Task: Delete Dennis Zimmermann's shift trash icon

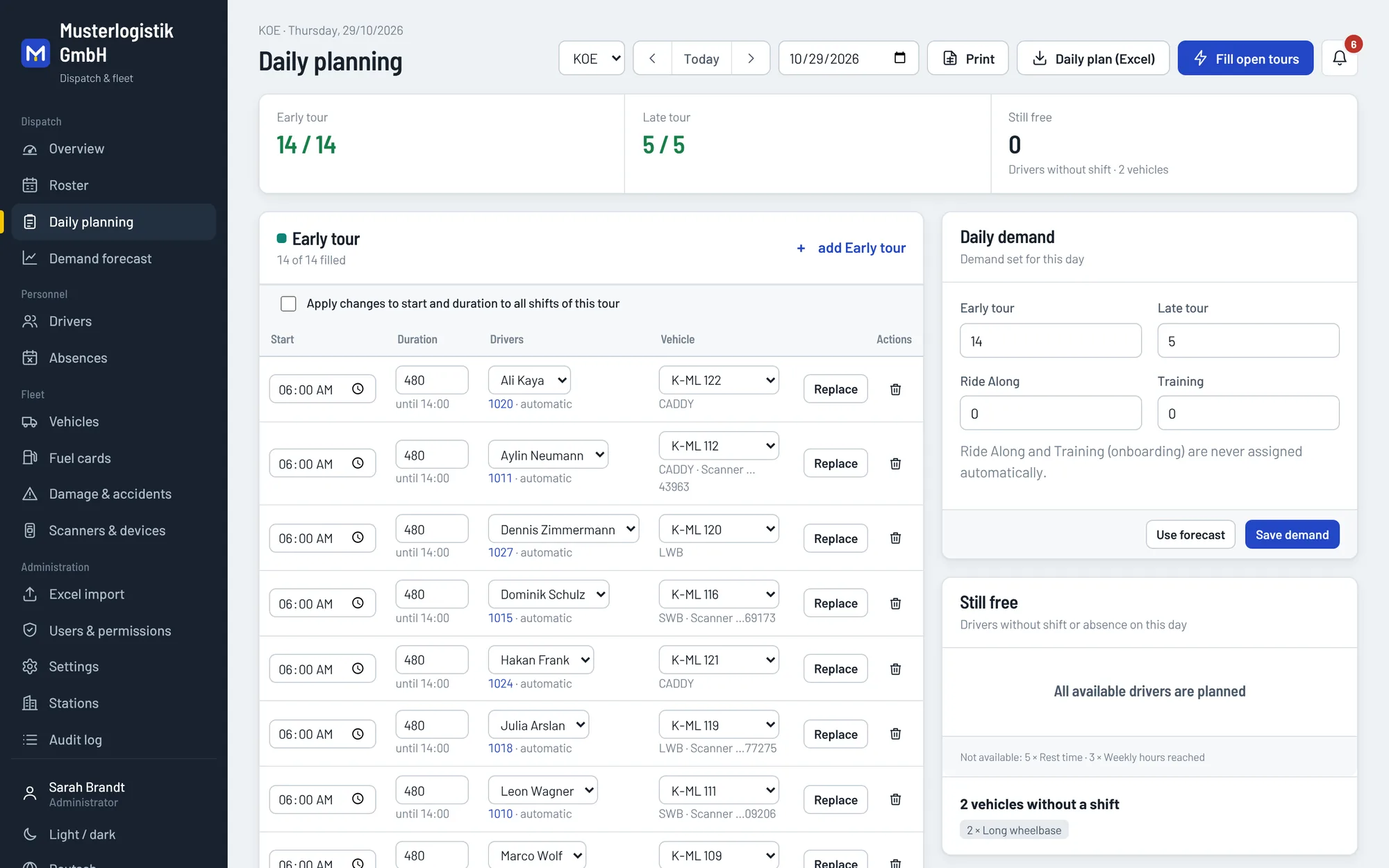Action: [895, 538]
